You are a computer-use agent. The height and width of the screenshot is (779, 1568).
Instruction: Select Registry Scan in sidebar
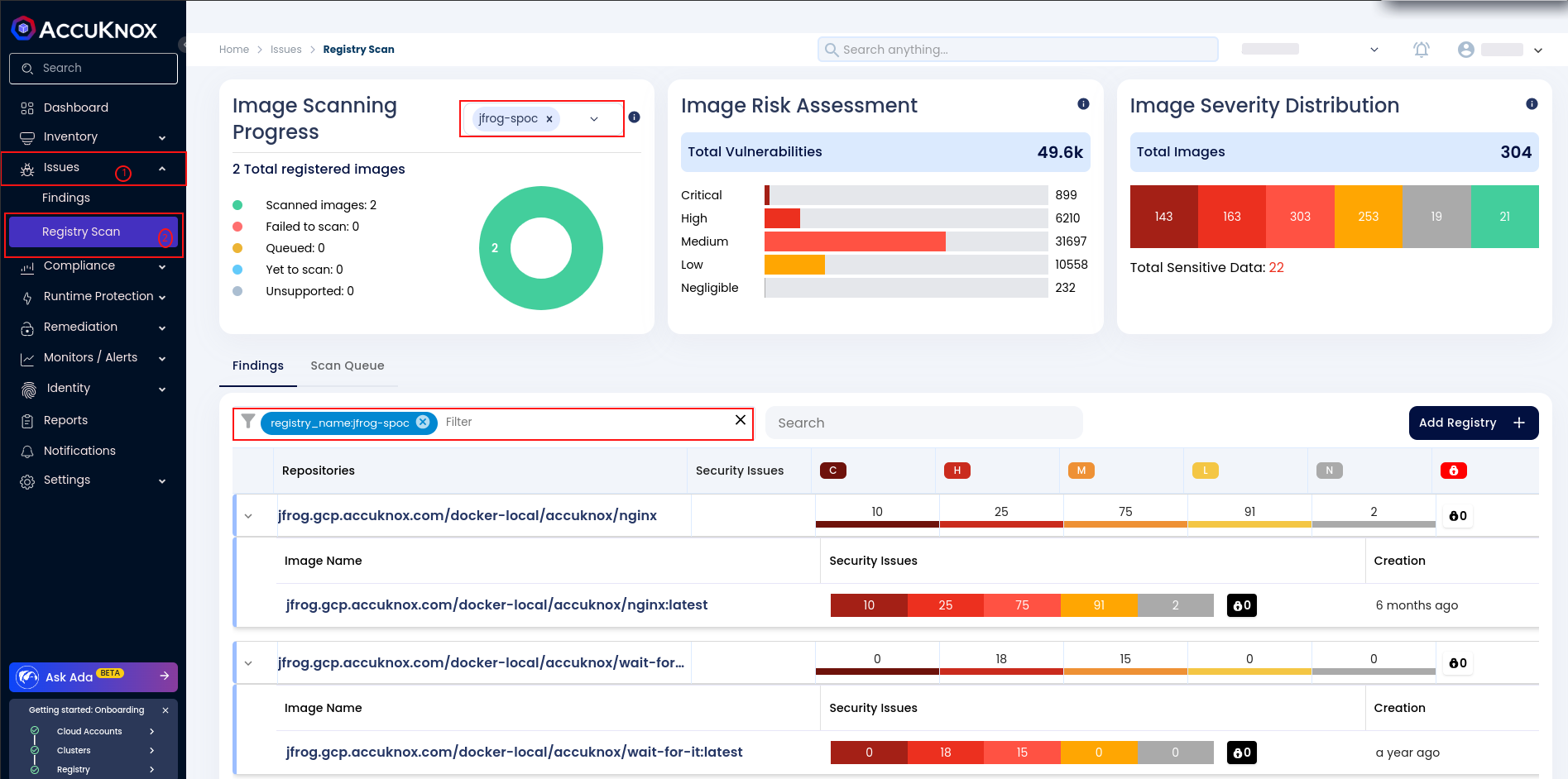click(x=93, y=232)
